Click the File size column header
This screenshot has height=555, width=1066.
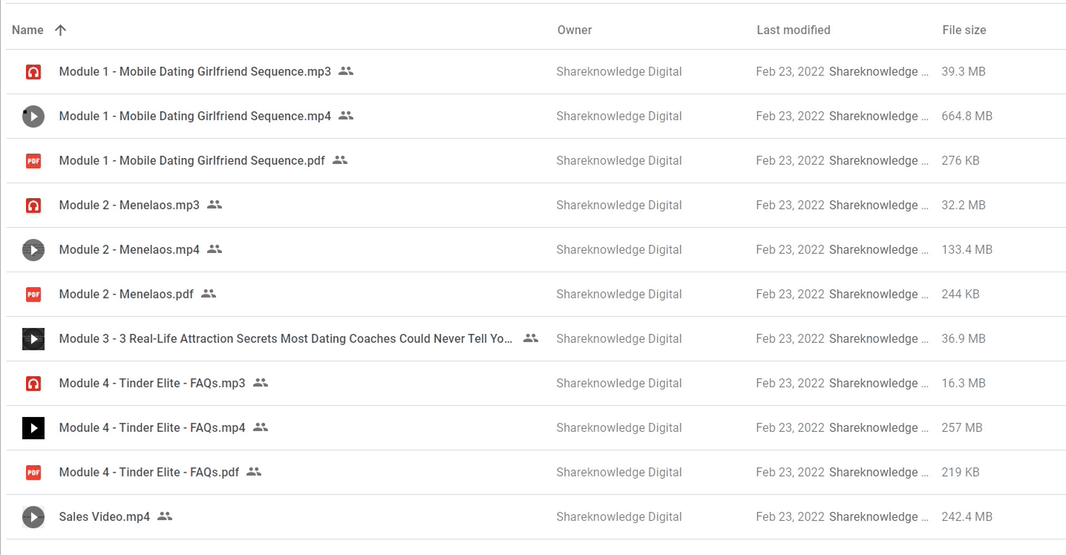click(964, 30)
